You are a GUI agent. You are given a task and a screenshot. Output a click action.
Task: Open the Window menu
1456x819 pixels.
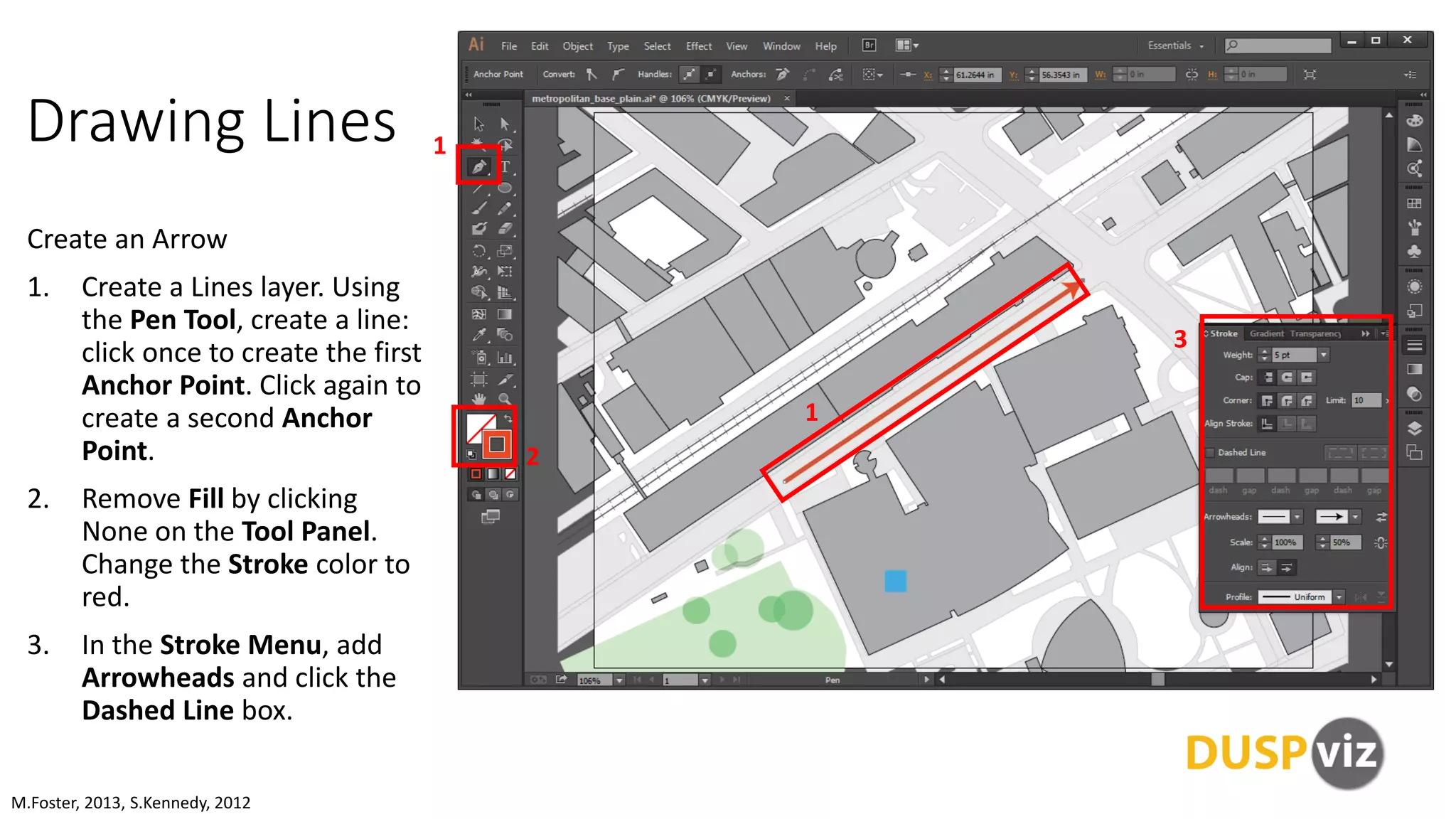[781, 46]
